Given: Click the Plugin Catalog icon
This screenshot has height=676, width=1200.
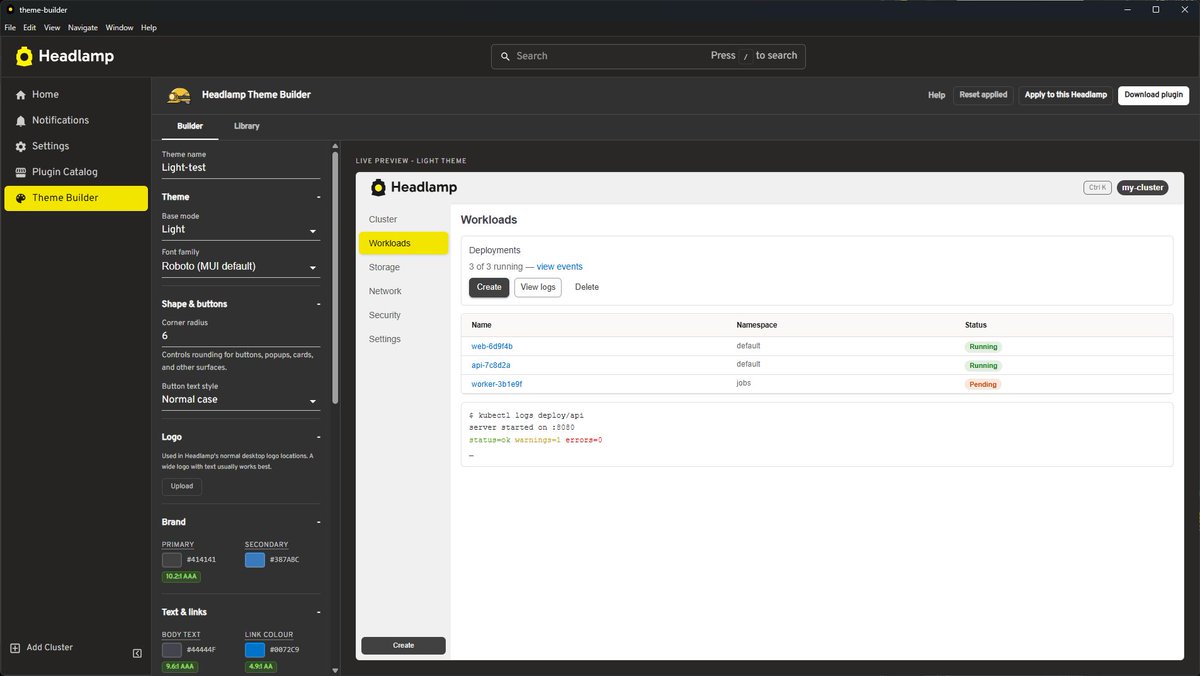Looking at the screenshot, I should click(x=21, y=172).
